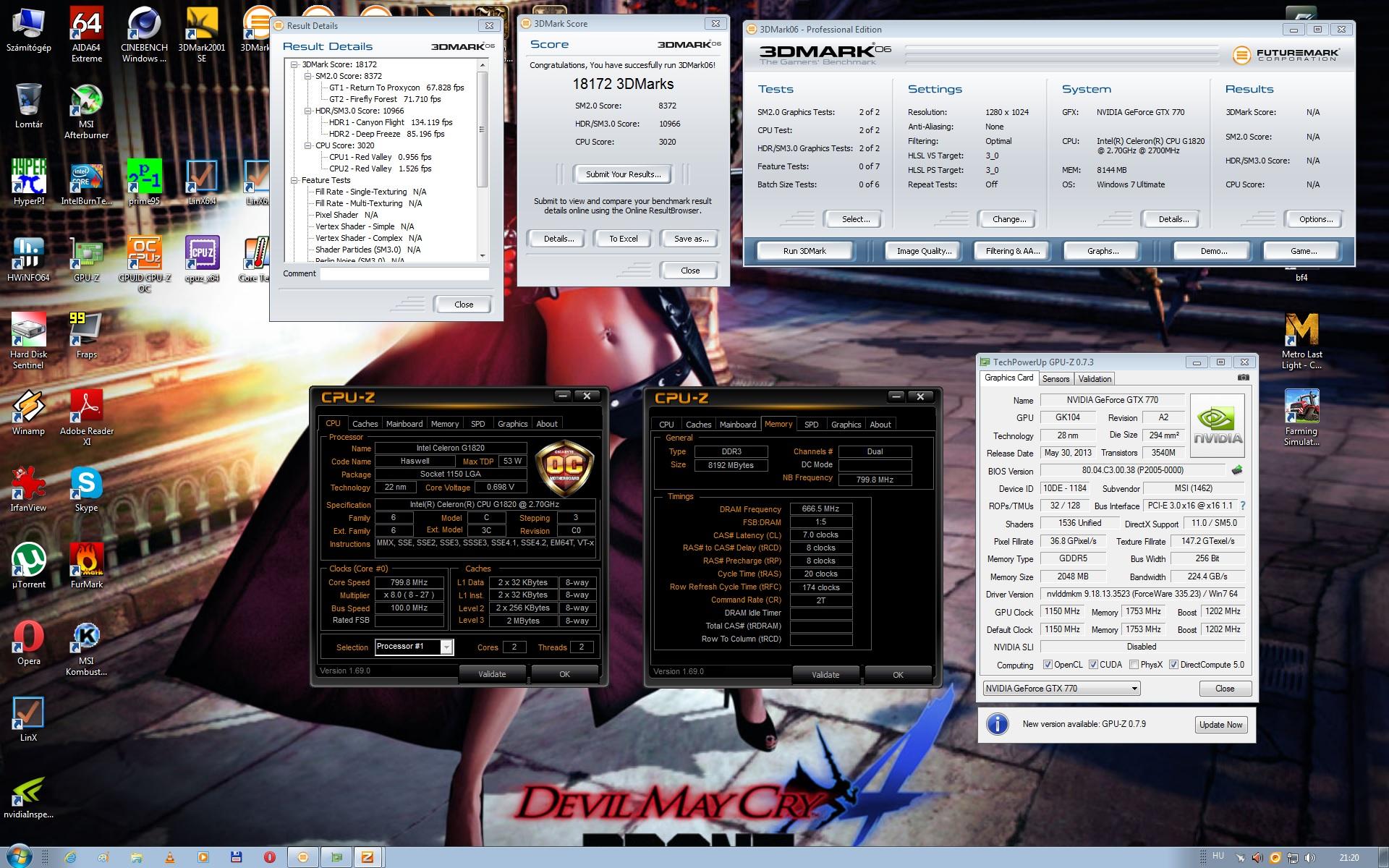Open the Lomtár recycle bin
1389x868 pixels.
[28, 106]
